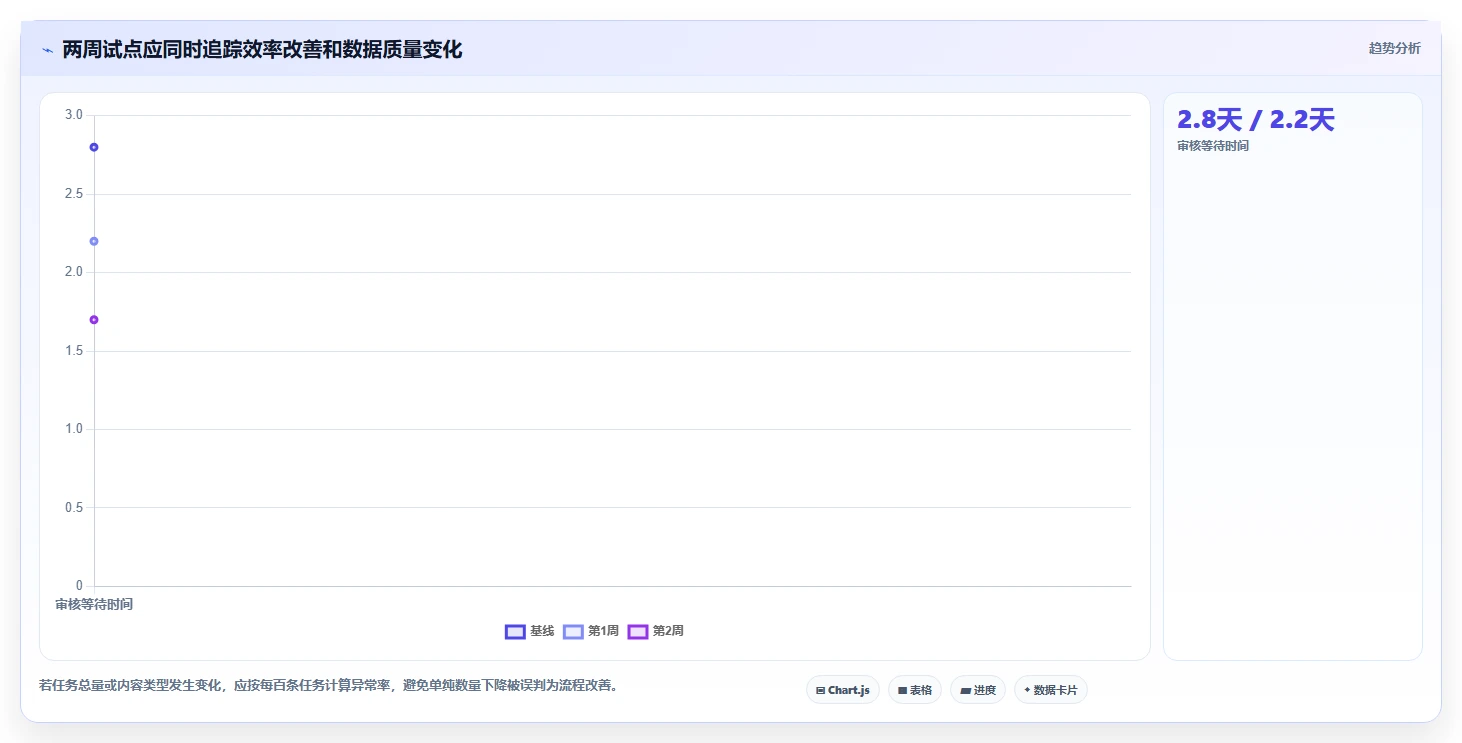Select the Chart.js view chip
Viewport: 1462px width, 743px height.
(x=843, y=690)
